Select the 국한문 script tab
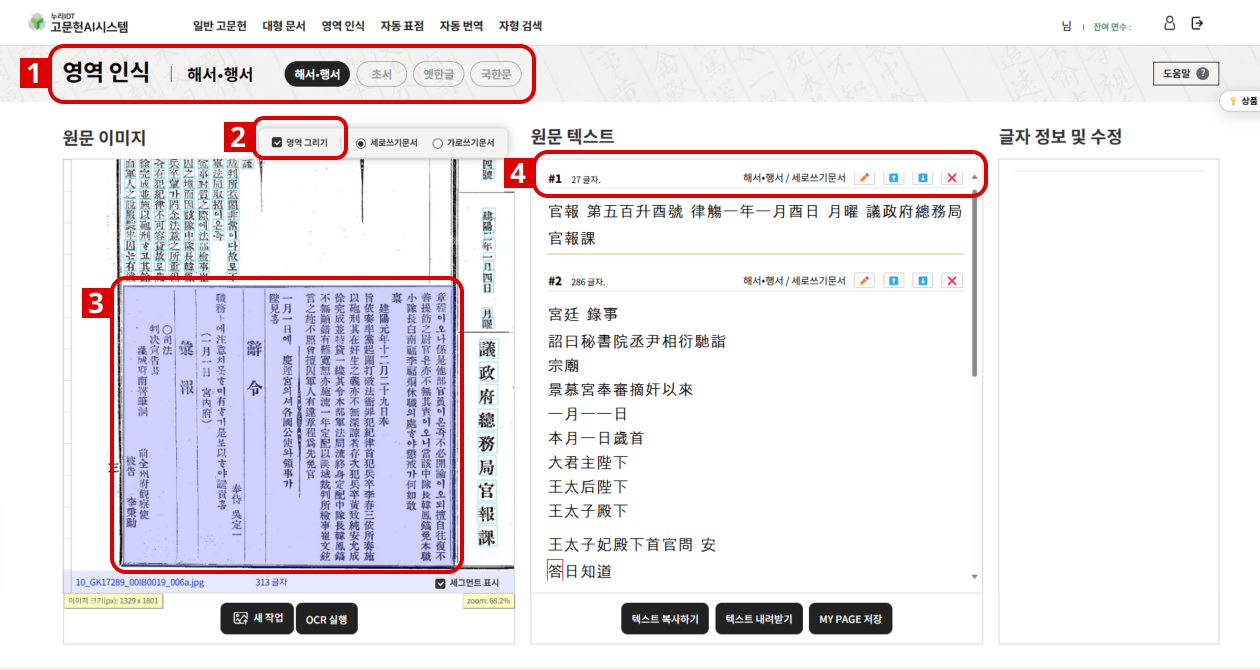 496,74
